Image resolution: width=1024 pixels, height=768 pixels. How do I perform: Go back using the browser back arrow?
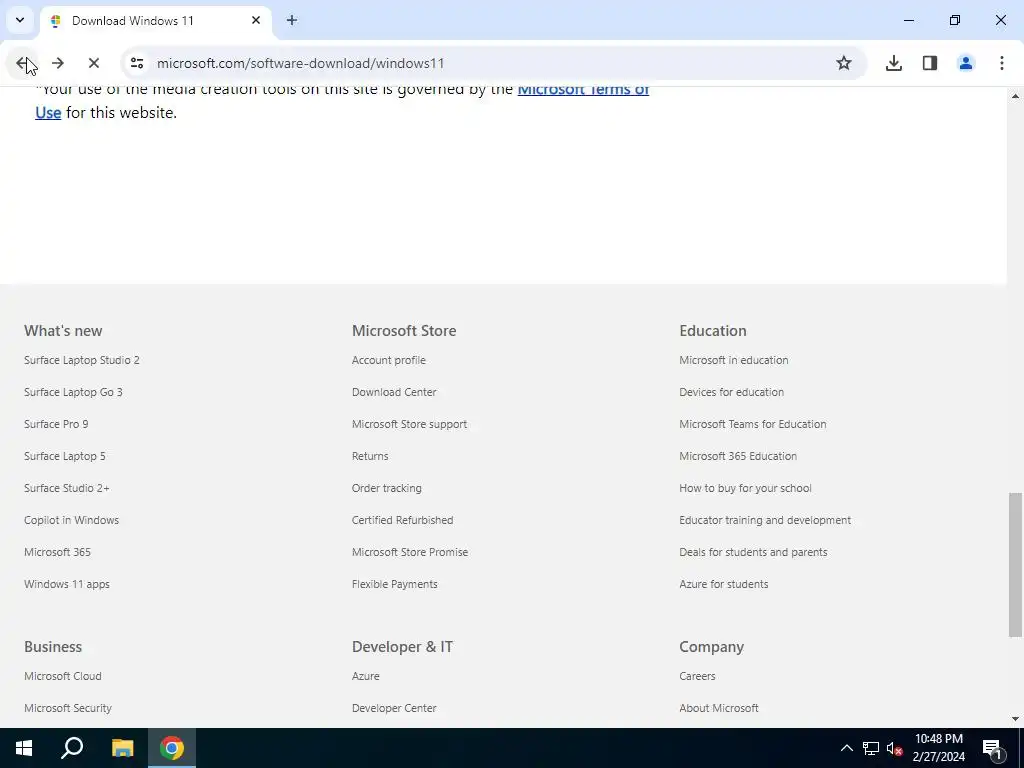tap(22, 63)
